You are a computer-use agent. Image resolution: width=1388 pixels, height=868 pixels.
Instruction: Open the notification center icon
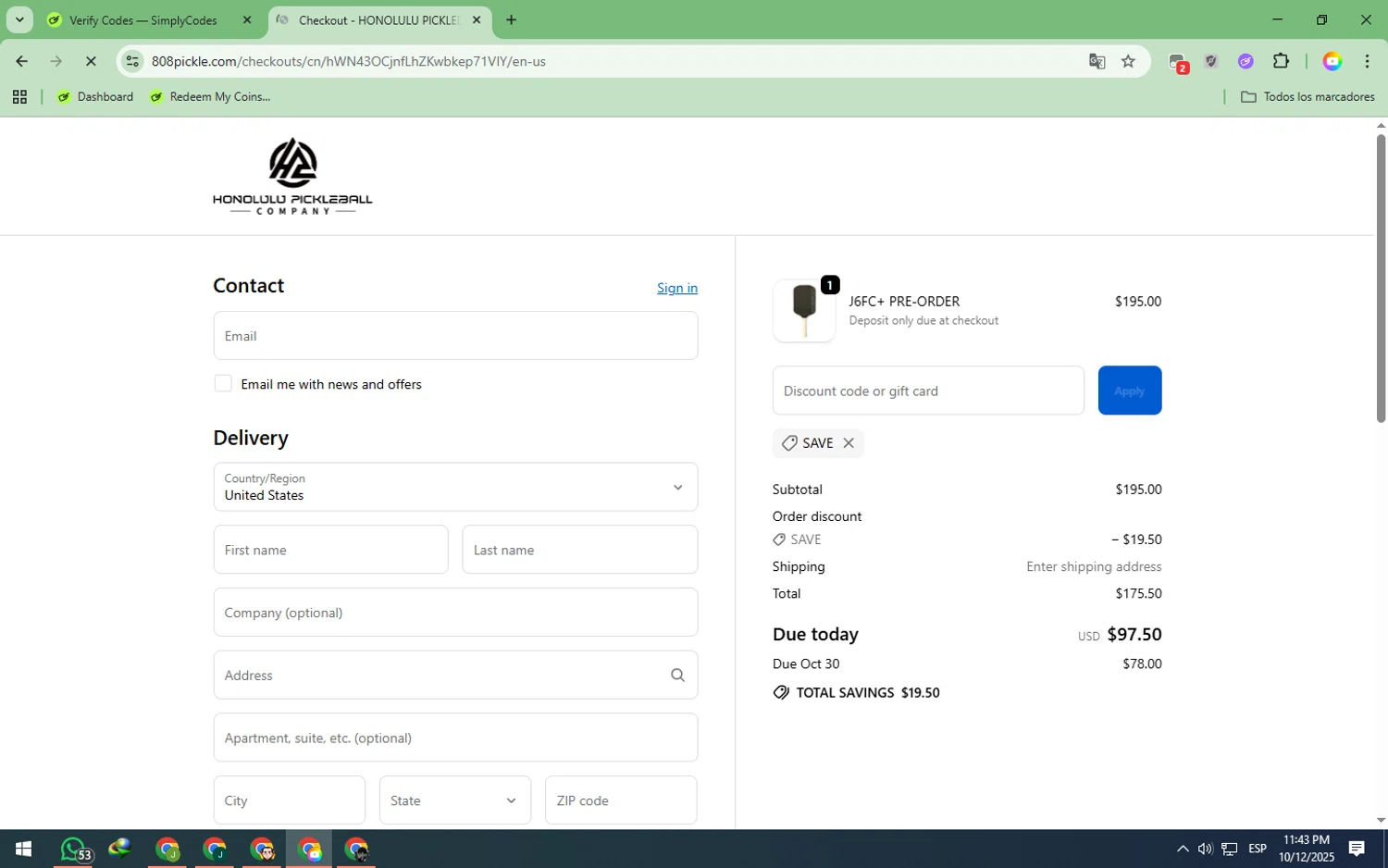pyautogui.click(x=1357, y=849)
